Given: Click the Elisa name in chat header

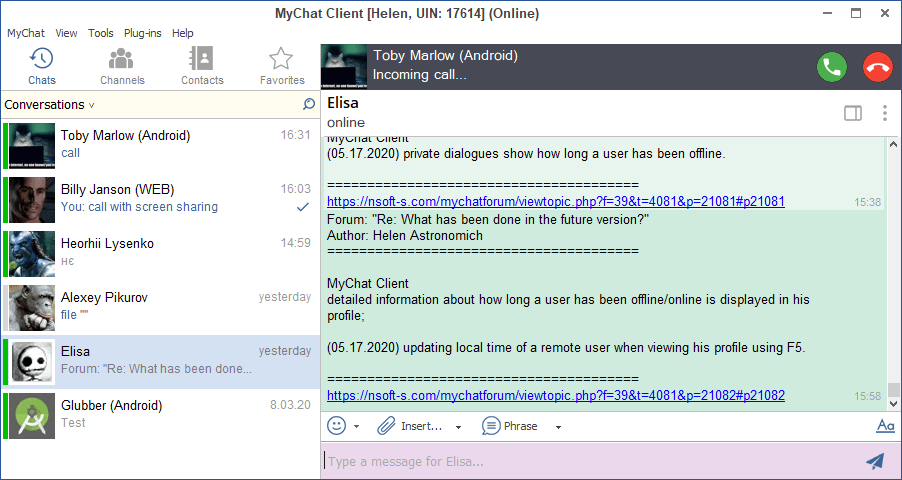Looking at the screenshot, I should coord(343,103).
